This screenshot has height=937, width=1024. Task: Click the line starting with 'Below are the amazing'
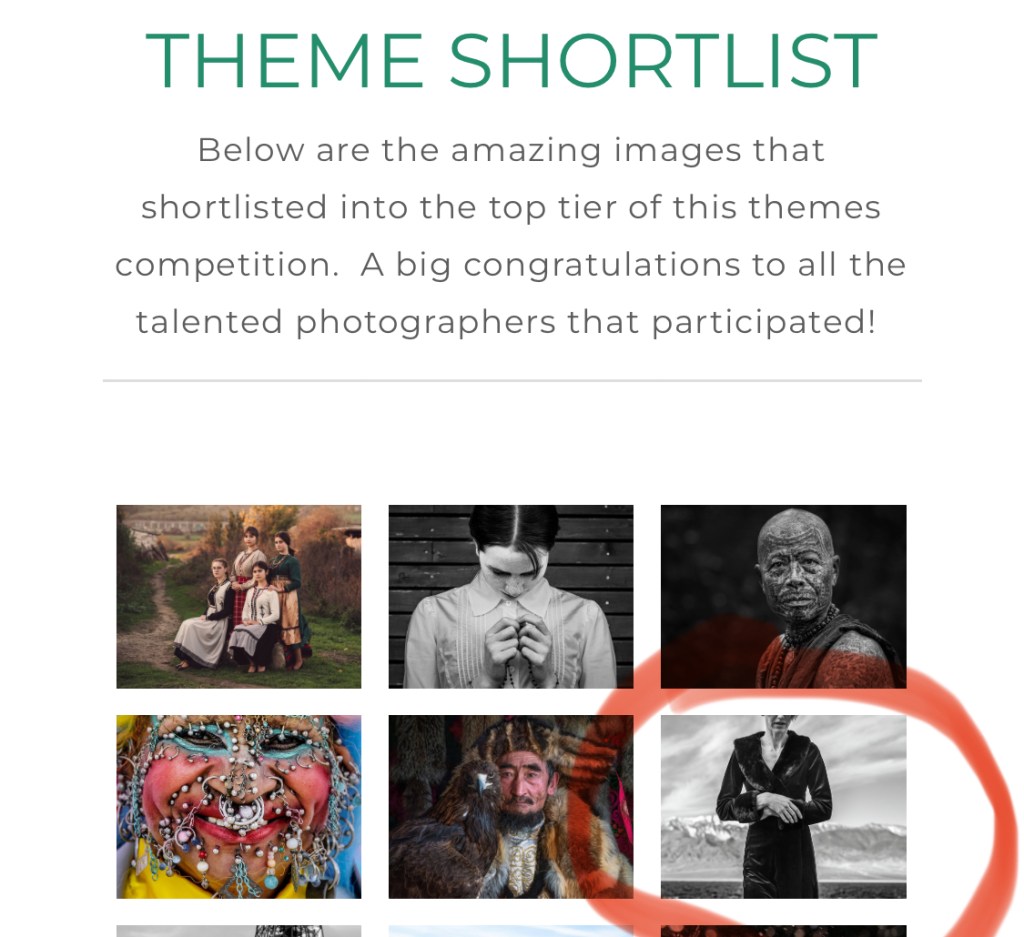tap(511, 150)
